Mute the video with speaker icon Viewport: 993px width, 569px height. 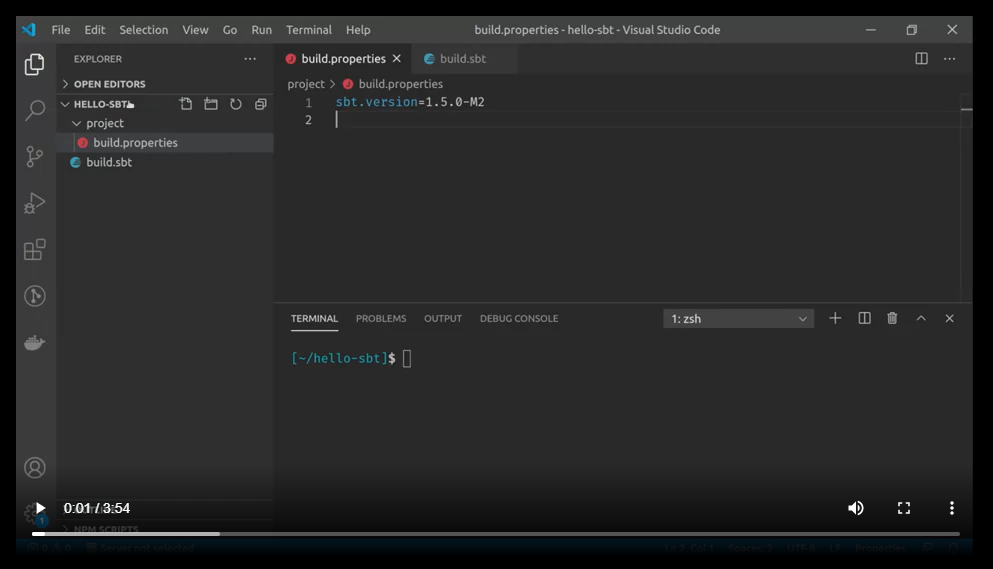[856, 508]
